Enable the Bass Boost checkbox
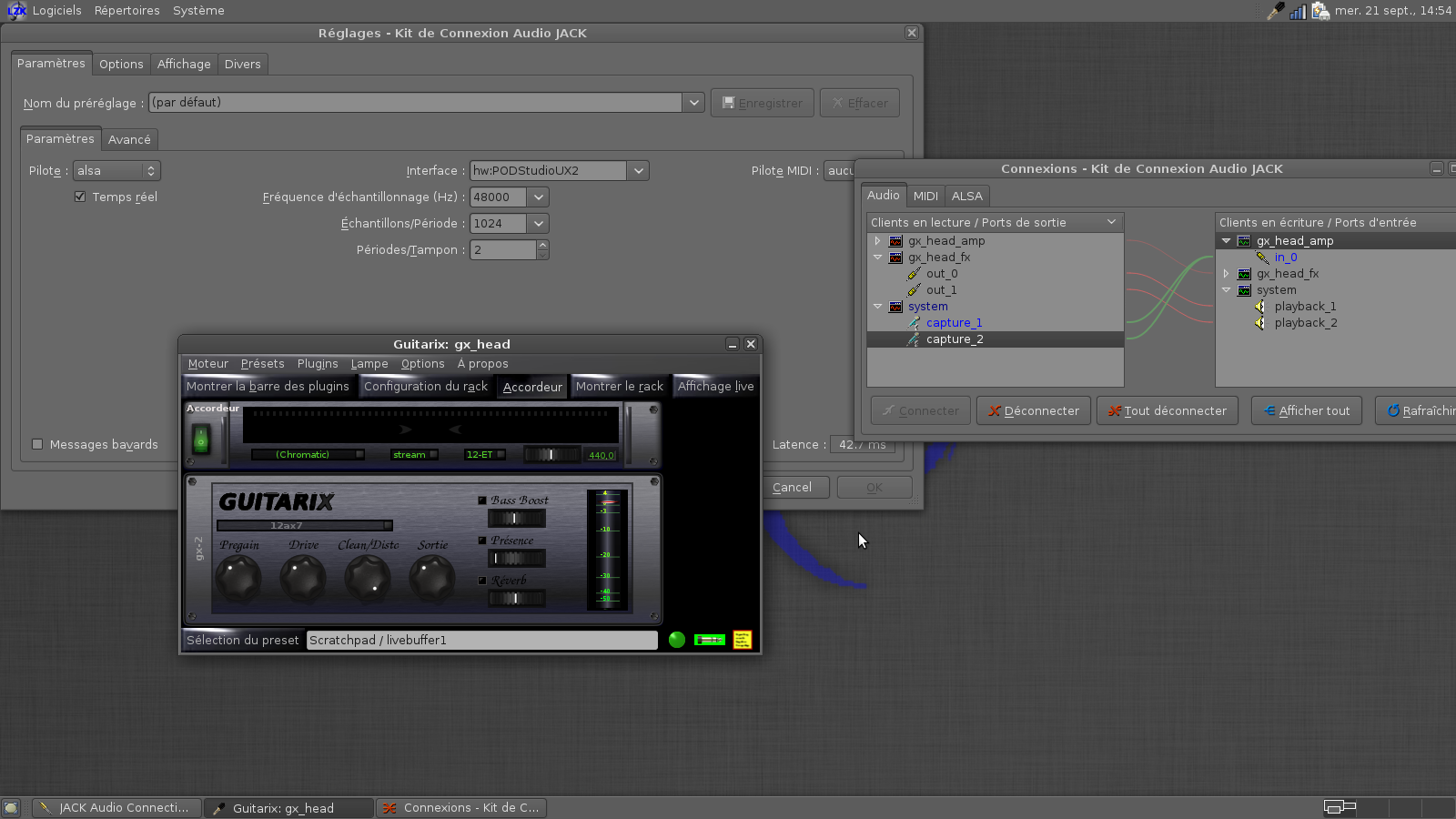This screenshot has width=1456, height=819. click(482, 500)
